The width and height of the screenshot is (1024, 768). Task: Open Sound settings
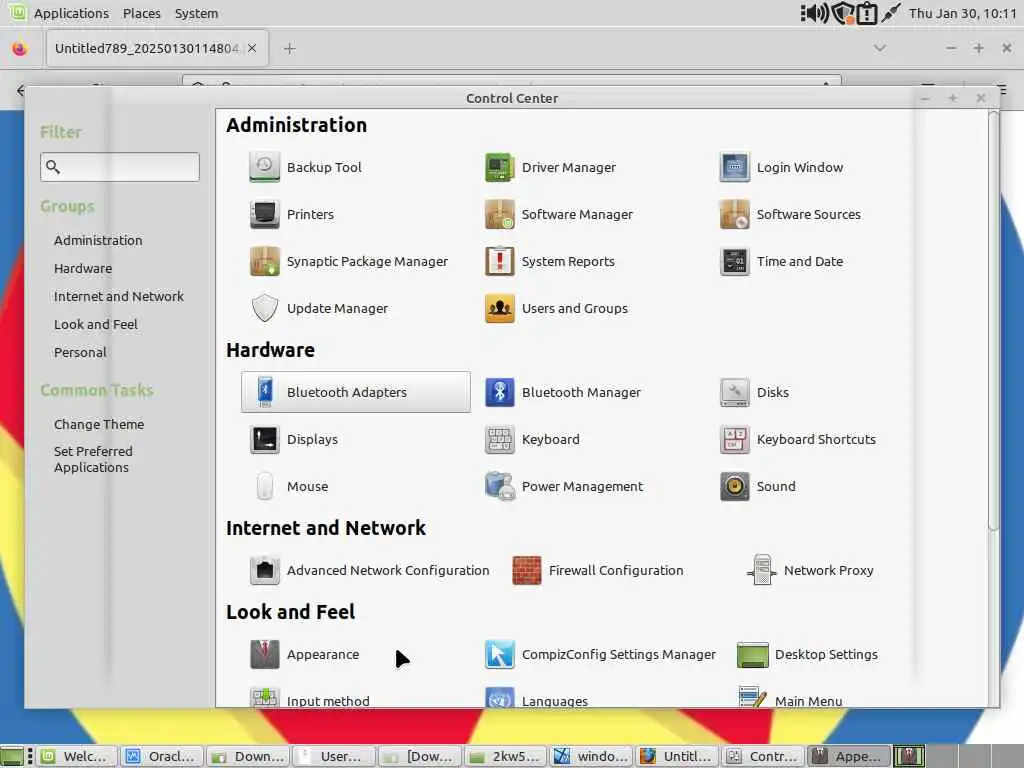pyautogui.click(x=758, y=486)
